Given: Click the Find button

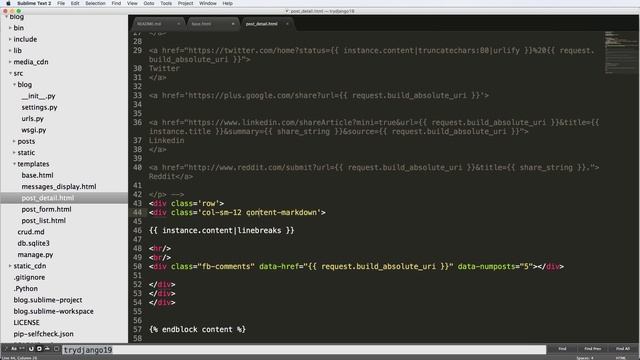Looking at the screenshot, I should coord(562,349).
